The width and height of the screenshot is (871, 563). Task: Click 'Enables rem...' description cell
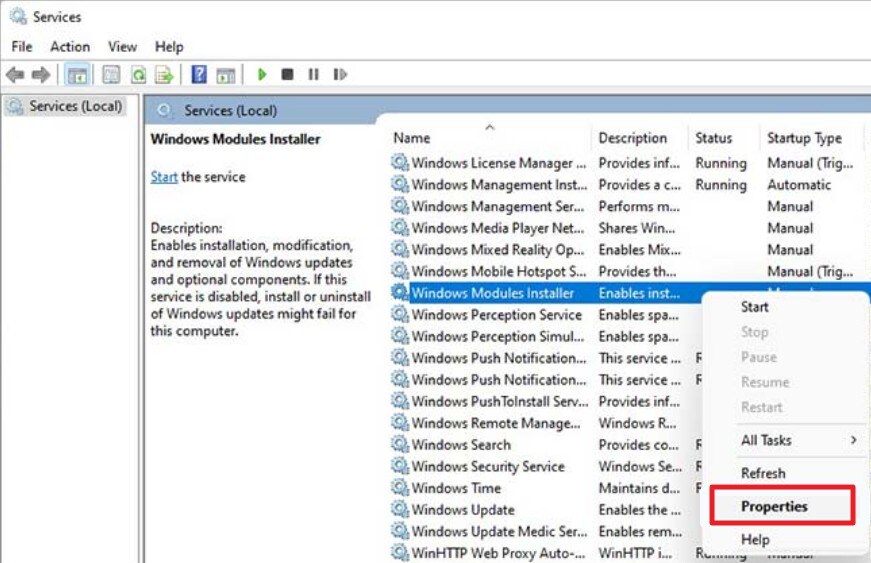tap(640, 531)
